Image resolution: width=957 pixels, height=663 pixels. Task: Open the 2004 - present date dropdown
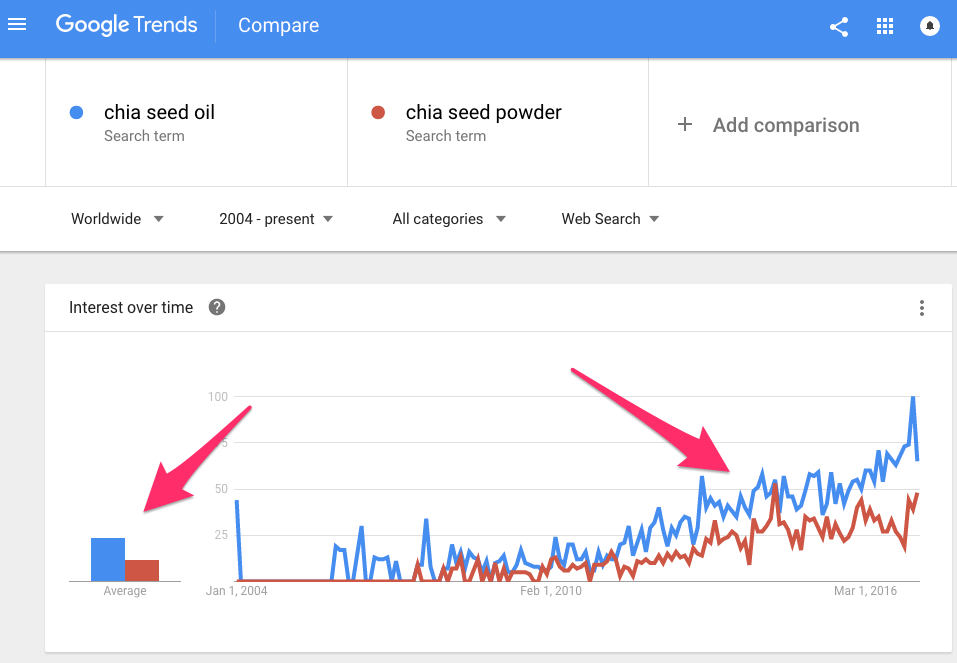[x=276, y=219]
